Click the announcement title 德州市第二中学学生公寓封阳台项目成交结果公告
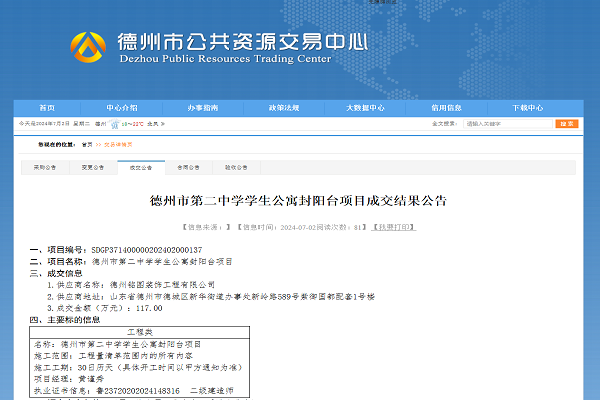 tap(298, 201)
